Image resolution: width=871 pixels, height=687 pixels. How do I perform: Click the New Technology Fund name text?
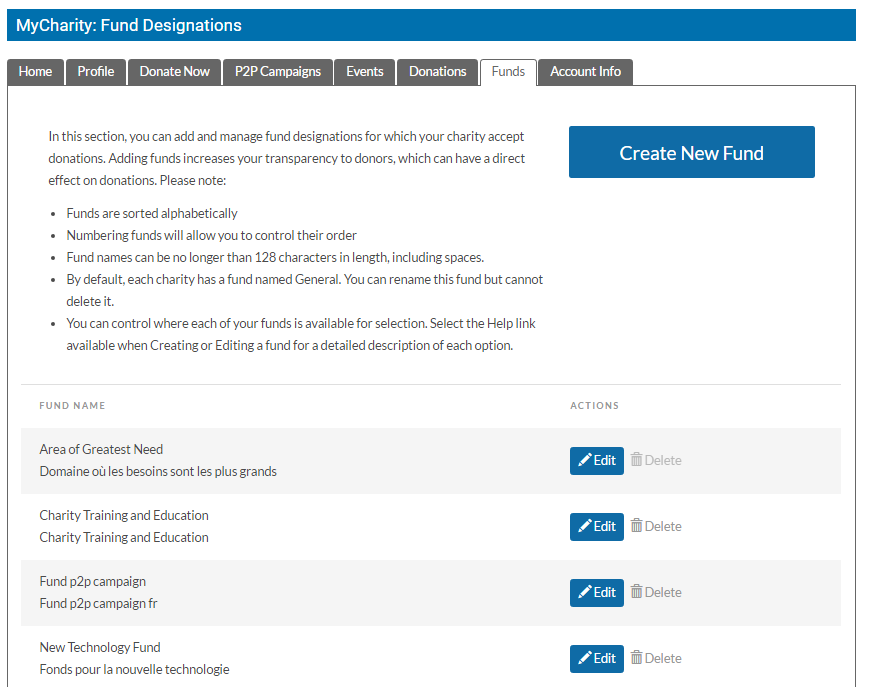pyautogui.click(x=100, y=648)
